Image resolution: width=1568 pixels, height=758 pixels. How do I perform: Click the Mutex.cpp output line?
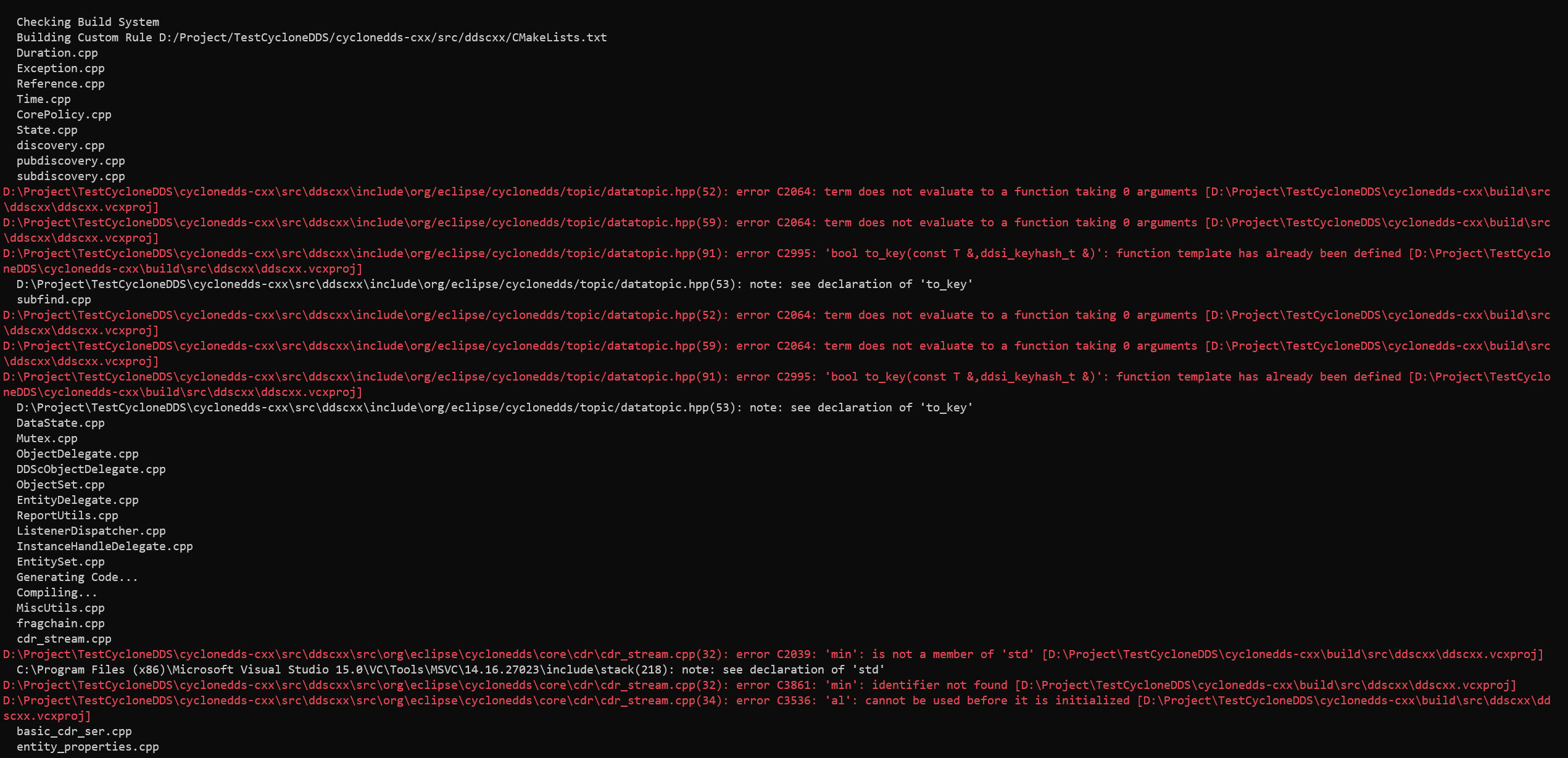point(46,438)
